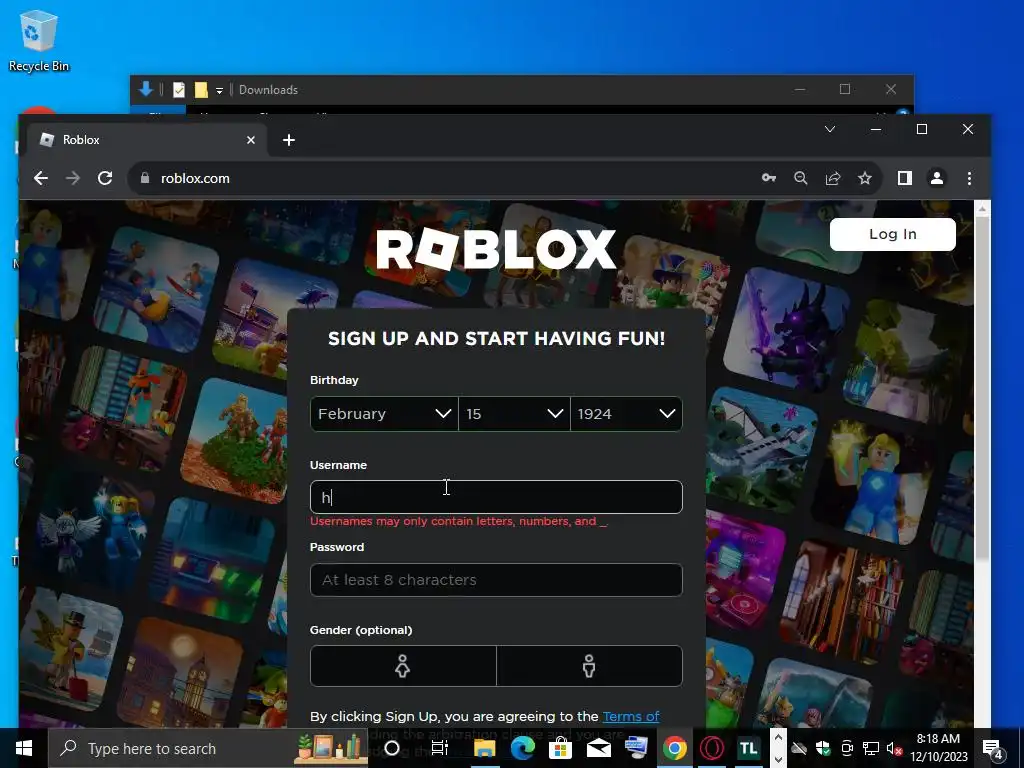Open Task View on taskbar

pos(440,748)
